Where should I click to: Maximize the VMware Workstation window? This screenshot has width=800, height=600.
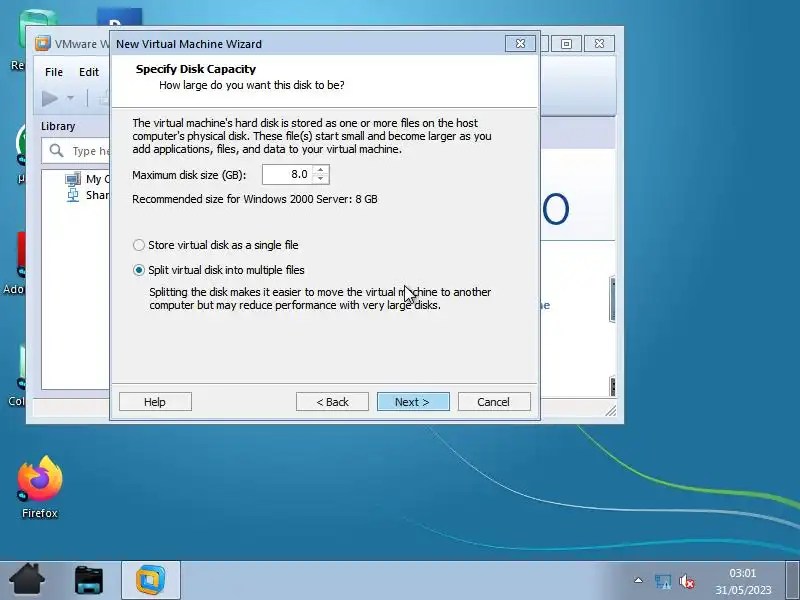pos(566,44)
